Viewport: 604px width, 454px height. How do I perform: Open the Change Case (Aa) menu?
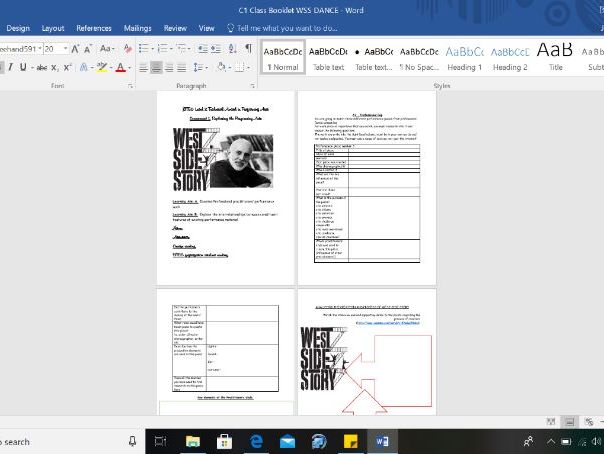point(107,49)
